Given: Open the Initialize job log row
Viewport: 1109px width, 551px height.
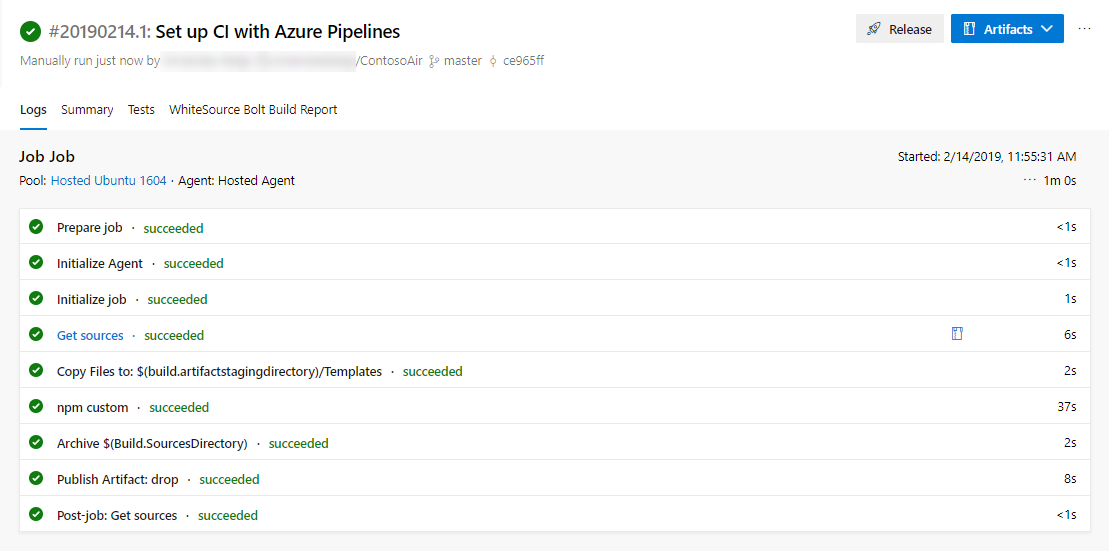Looking at the screenshot, I should [x=554, y=298].
